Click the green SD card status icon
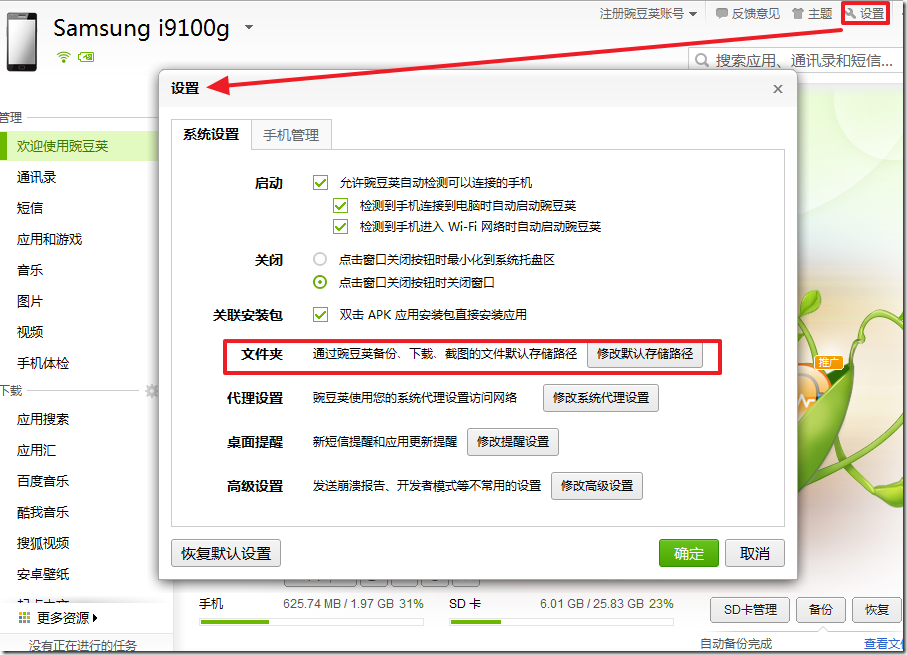907x655 pixels. pyautogui.click(x=86, y=57)
